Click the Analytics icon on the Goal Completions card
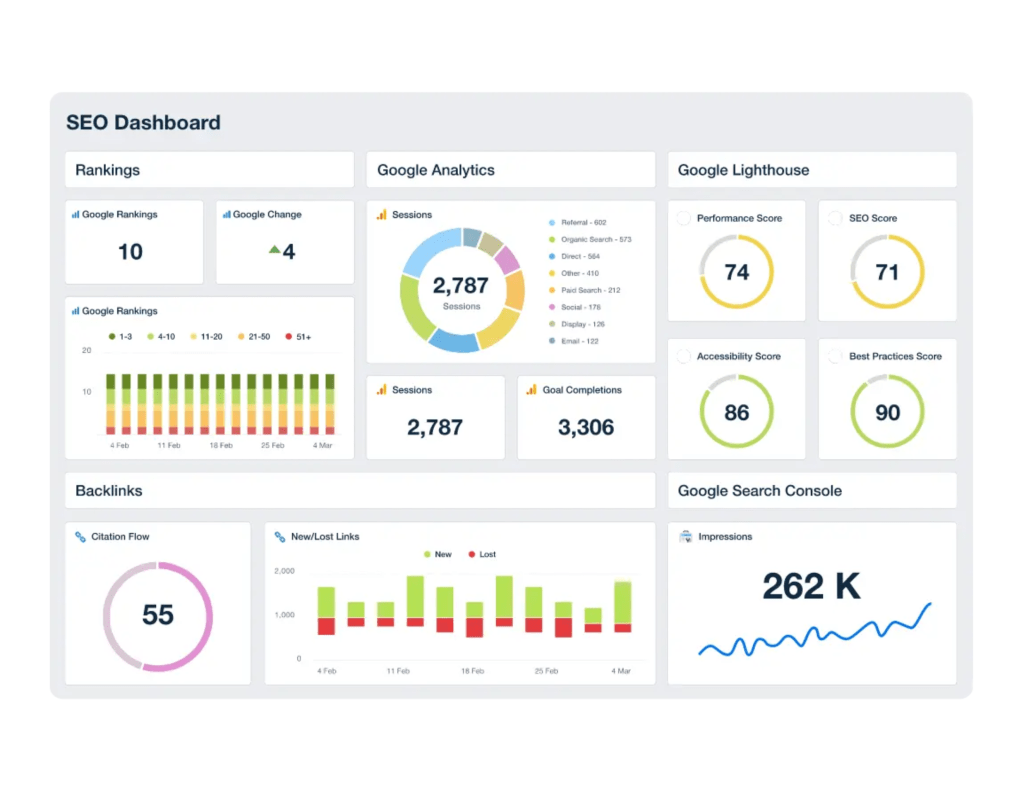 click(x=532, y=390)
